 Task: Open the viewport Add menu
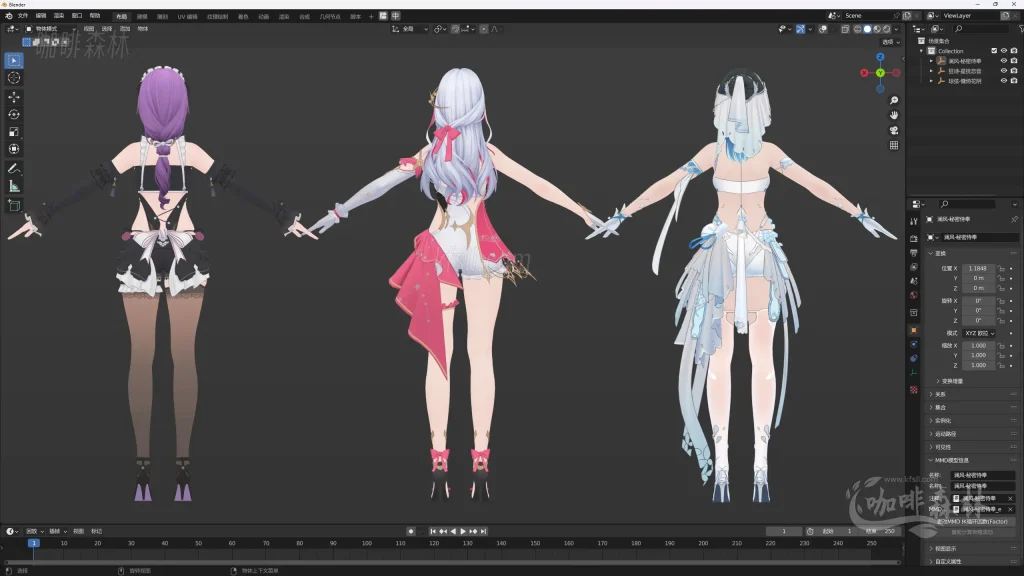(125, 29)
